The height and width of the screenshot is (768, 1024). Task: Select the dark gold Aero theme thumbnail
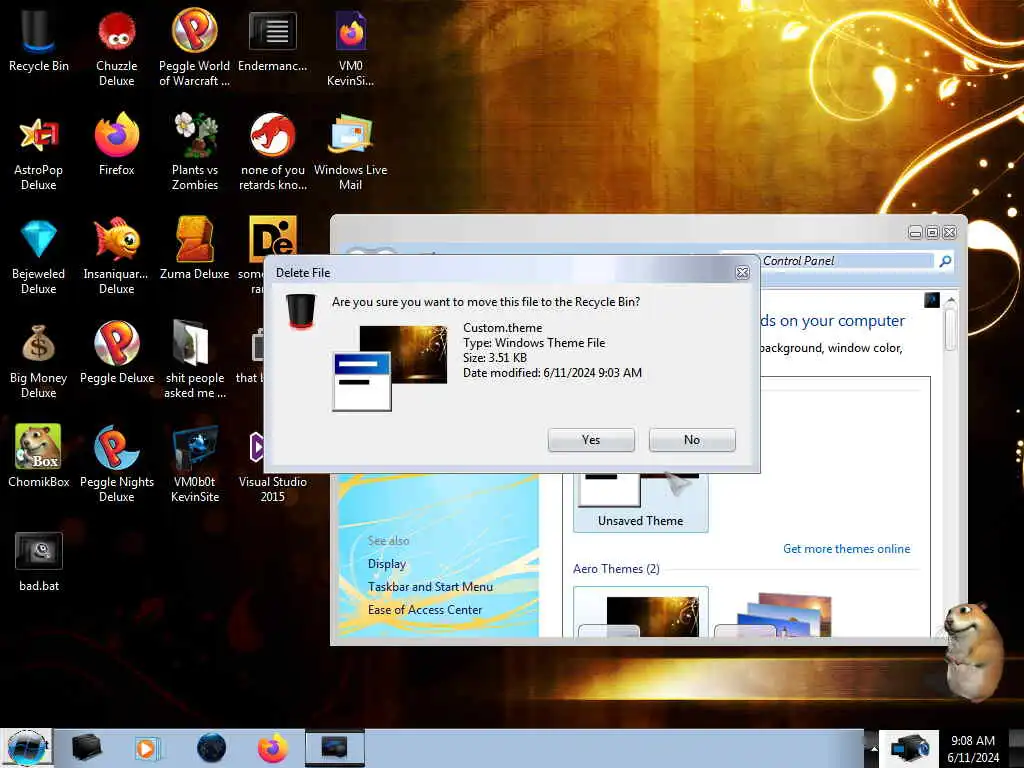pos(641,612)
